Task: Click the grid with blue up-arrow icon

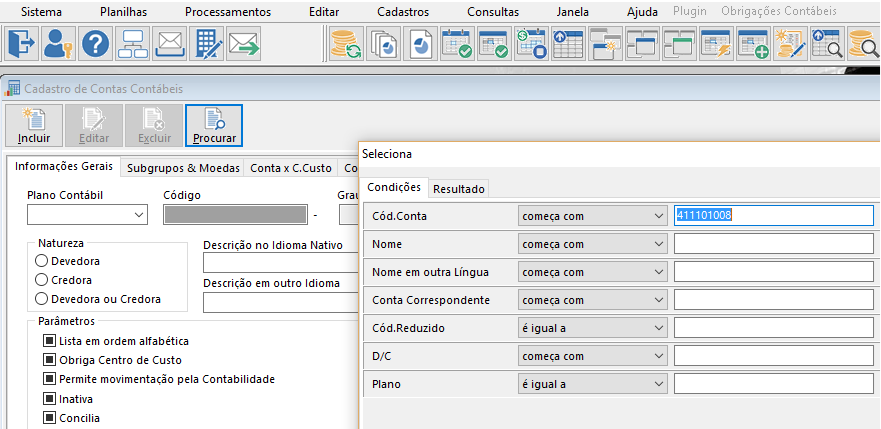Action: (568, 44)
